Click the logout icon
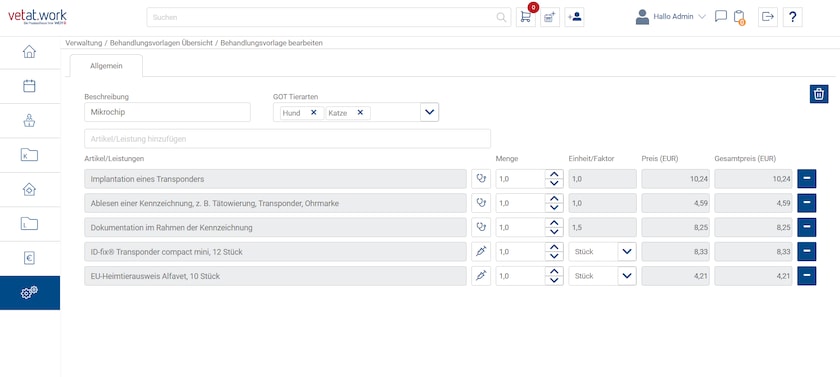 768,17
